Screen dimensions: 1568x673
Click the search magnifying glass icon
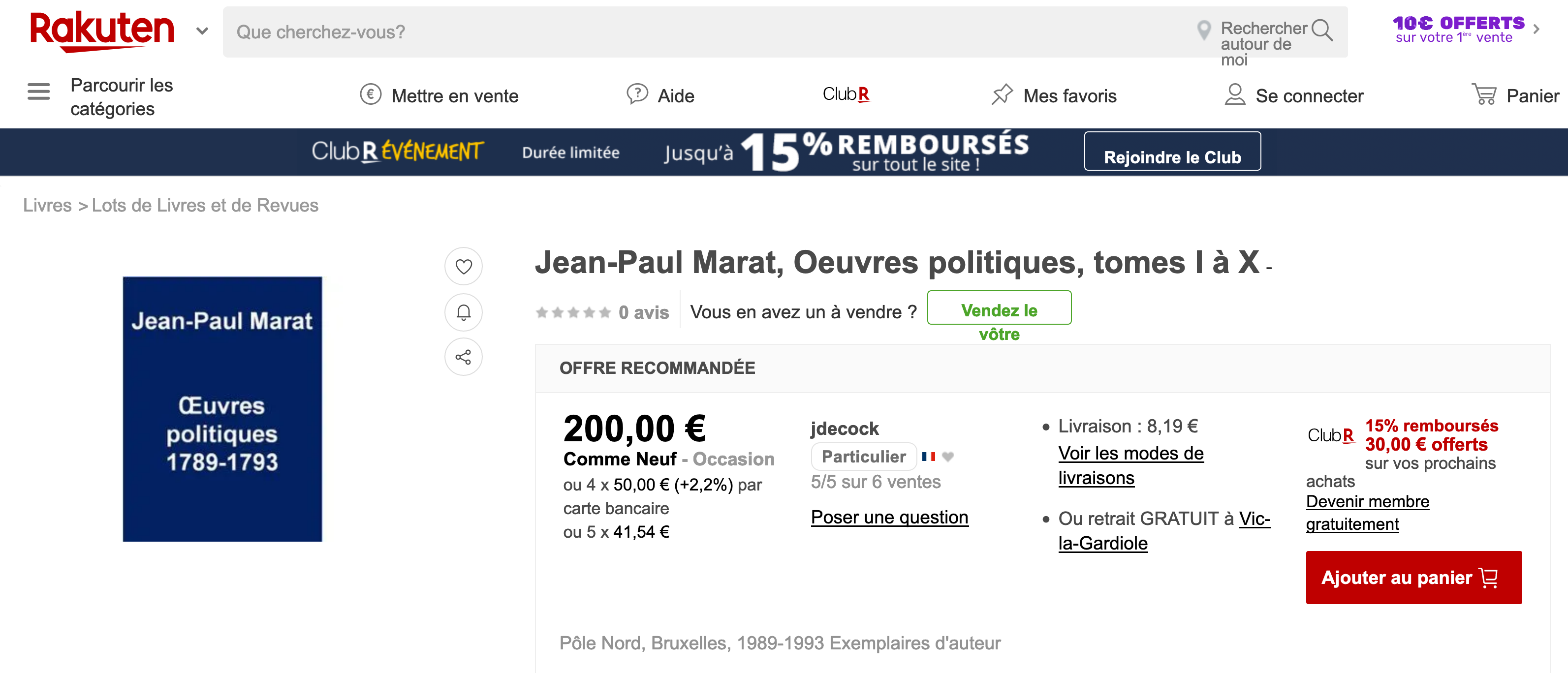click(x=1321, y=30)
